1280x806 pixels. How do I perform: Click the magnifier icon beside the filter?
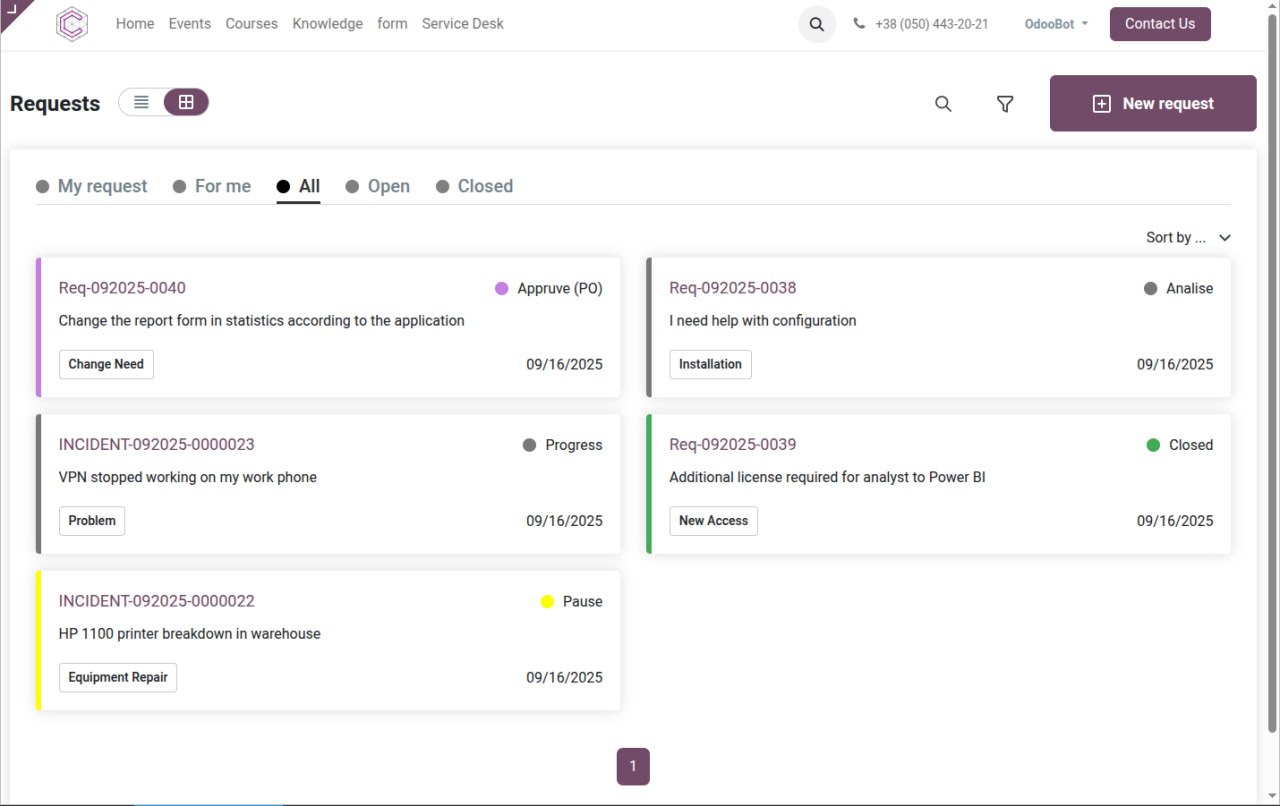(942, 104)
